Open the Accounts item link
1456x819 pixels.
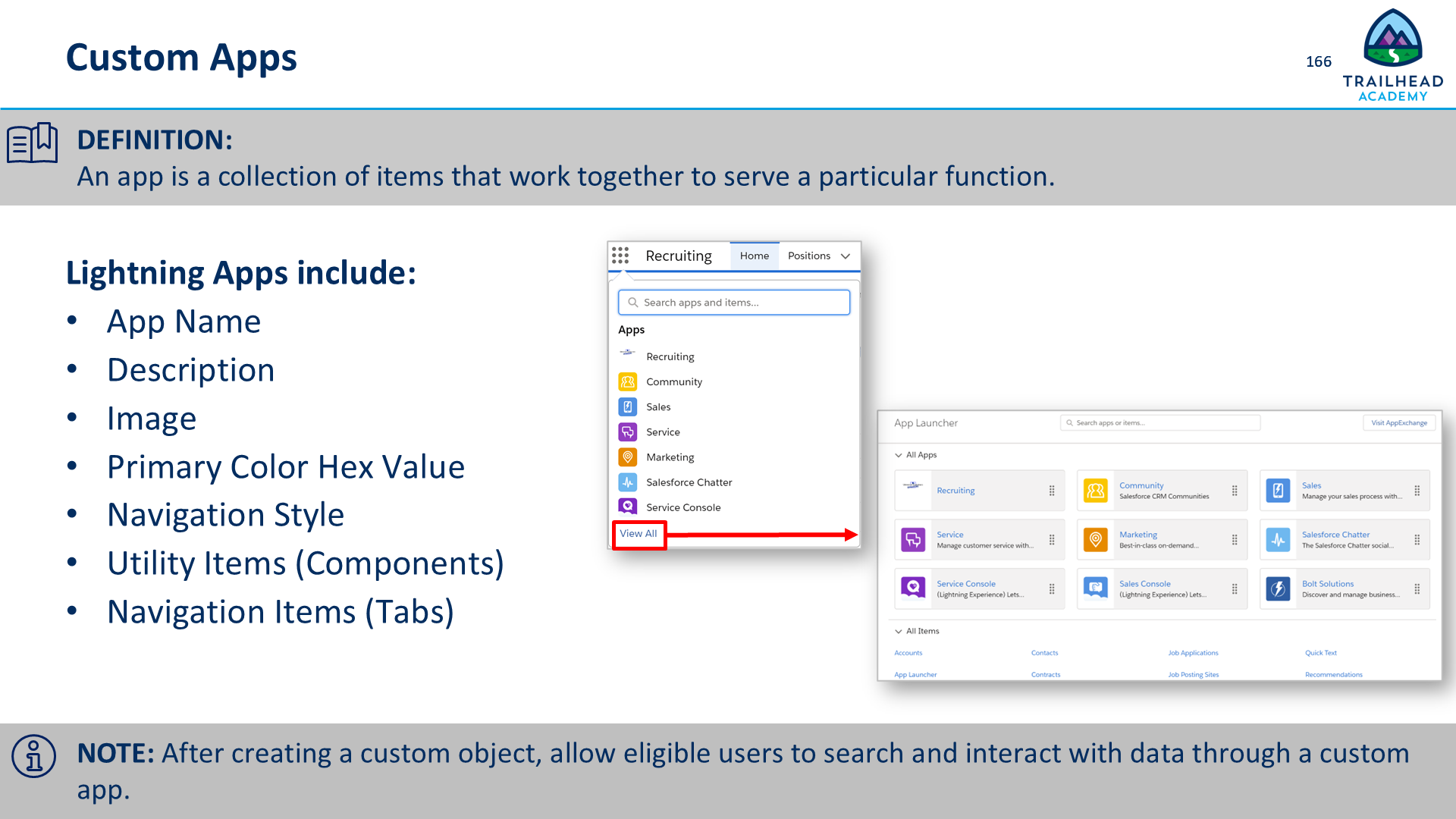[908, 653]
